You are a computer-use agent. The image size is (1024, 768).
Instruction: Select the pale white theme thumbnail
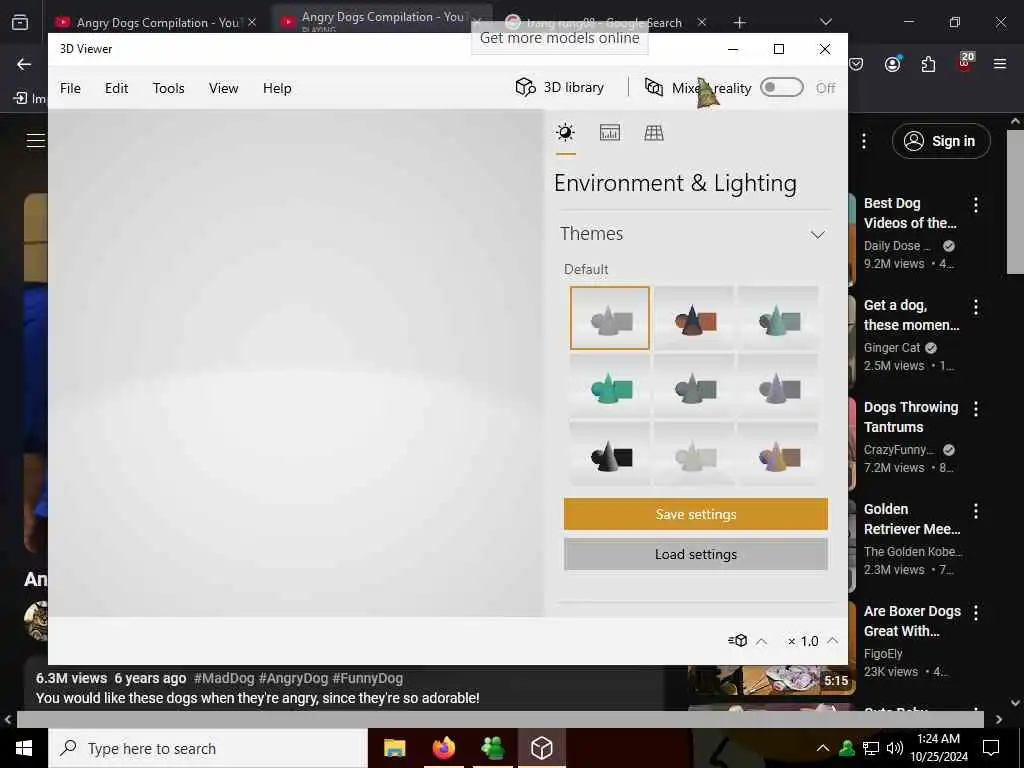click(x=694, y=455)
